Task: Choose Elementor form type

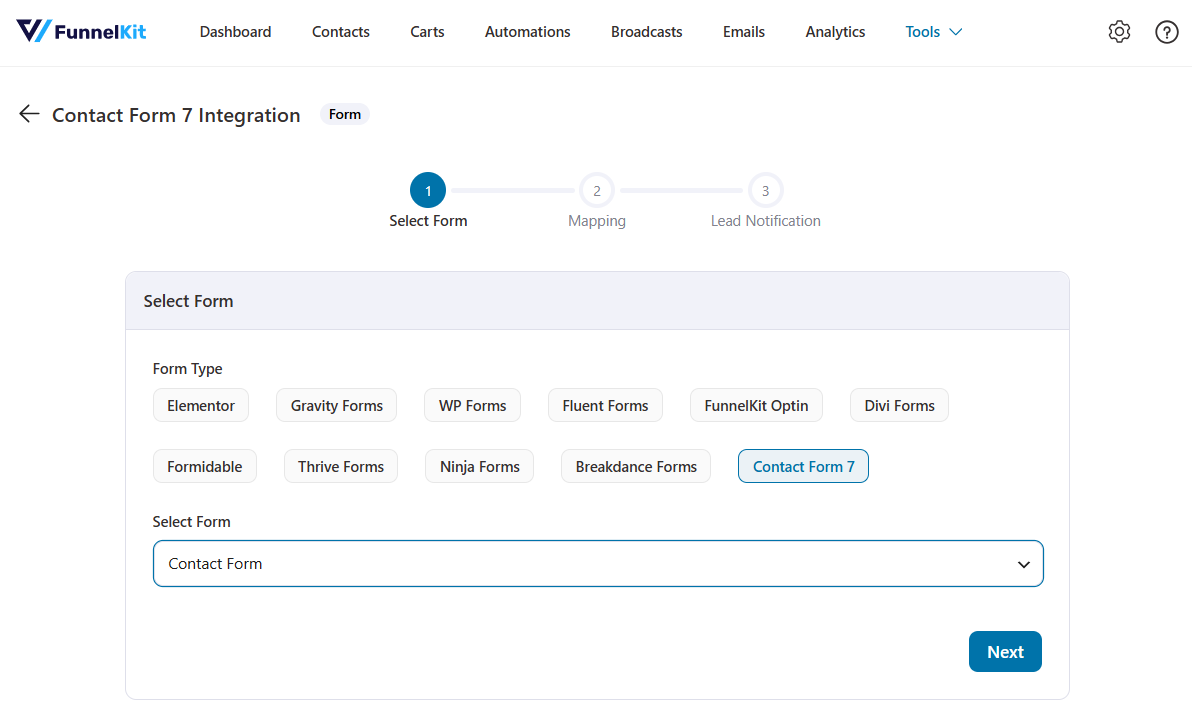Action: (x=201, y=405)
